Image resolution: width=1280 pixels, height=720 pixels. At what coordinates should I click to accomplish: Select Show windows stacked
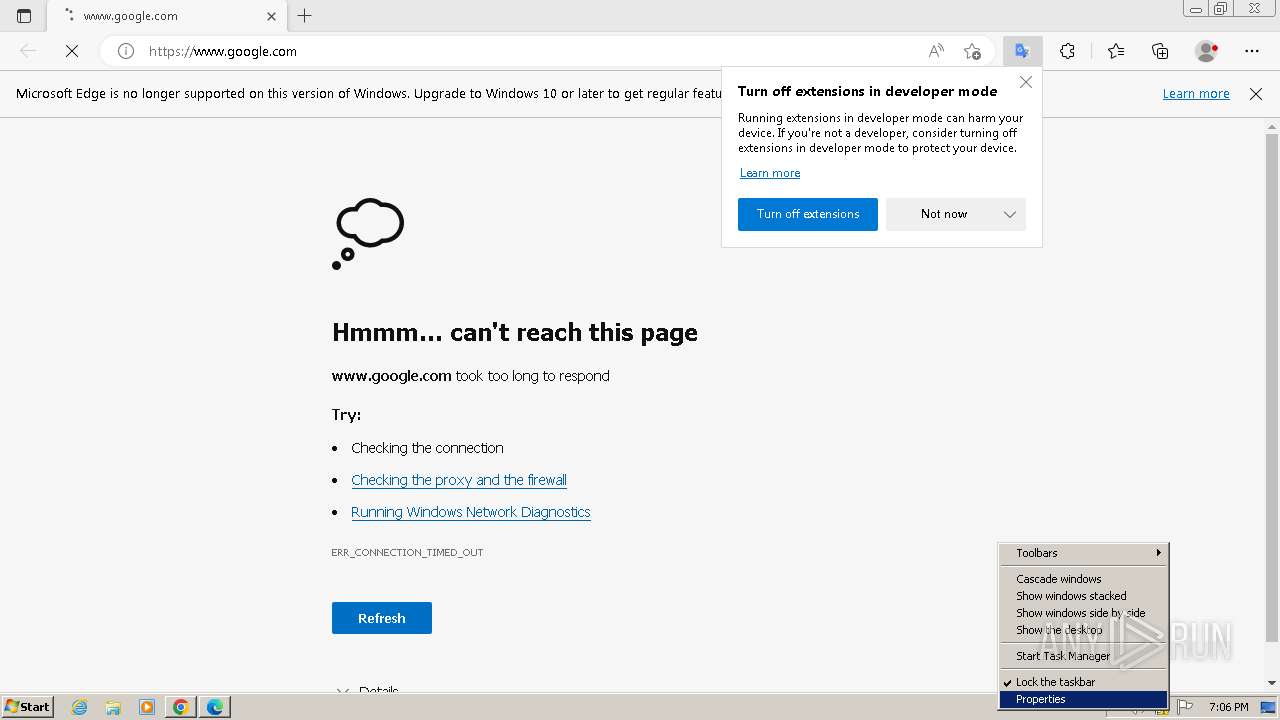(1084, 596)
